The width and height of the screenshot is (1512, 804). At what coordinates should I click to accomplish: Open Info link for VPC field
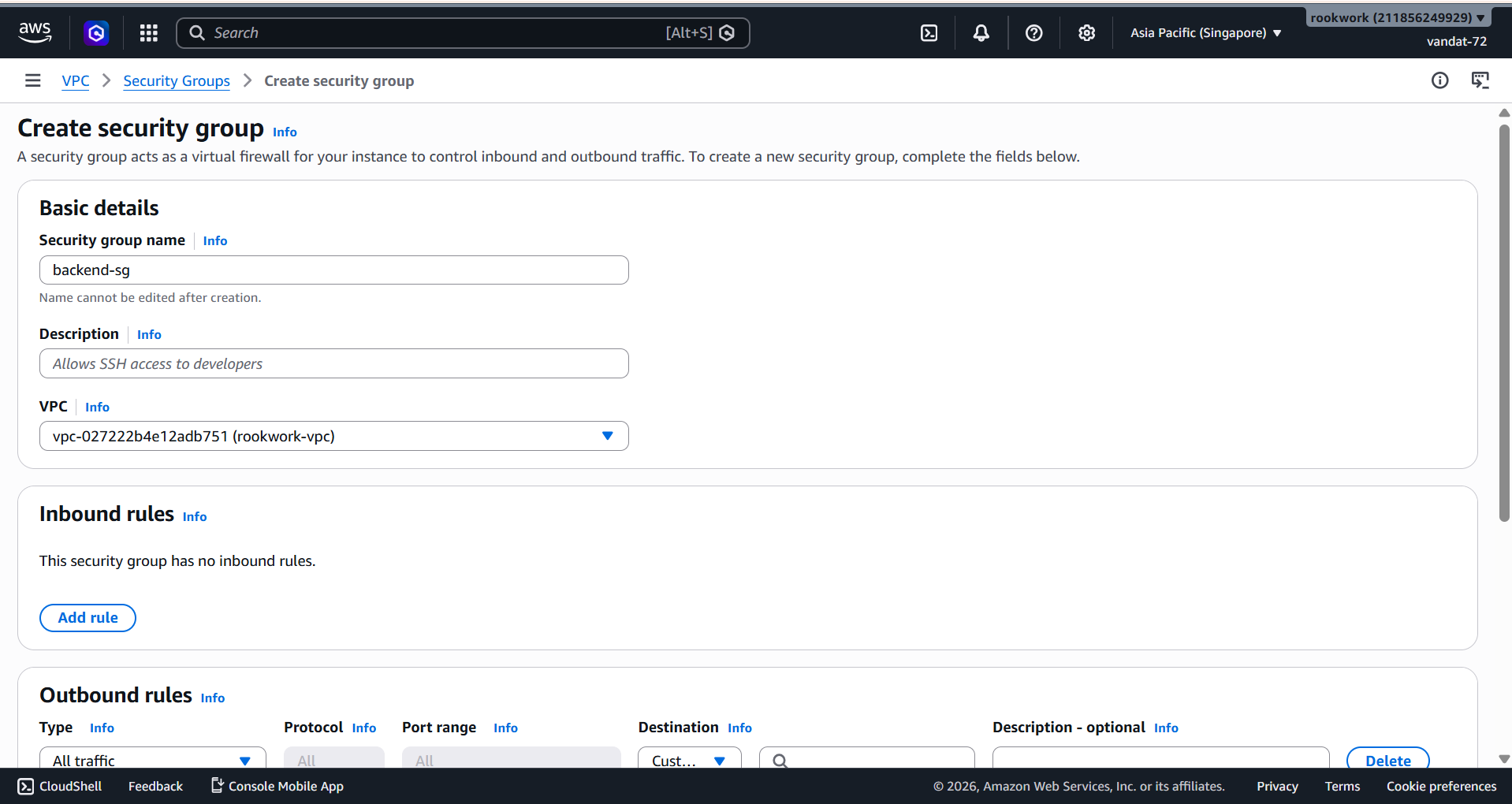[x=97, y=407]
